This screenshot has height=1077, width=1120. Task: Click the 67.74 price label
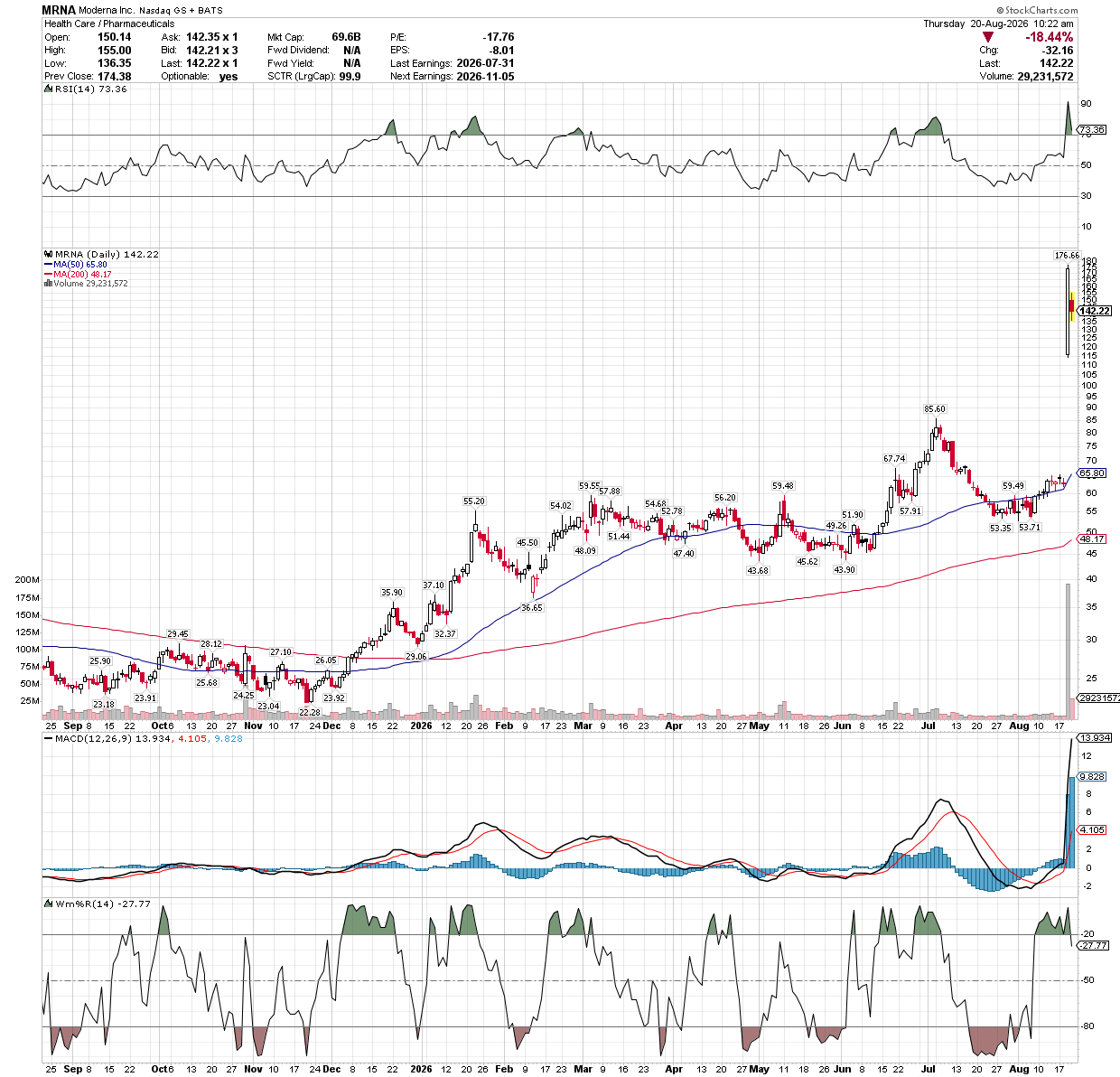[894, 459]
